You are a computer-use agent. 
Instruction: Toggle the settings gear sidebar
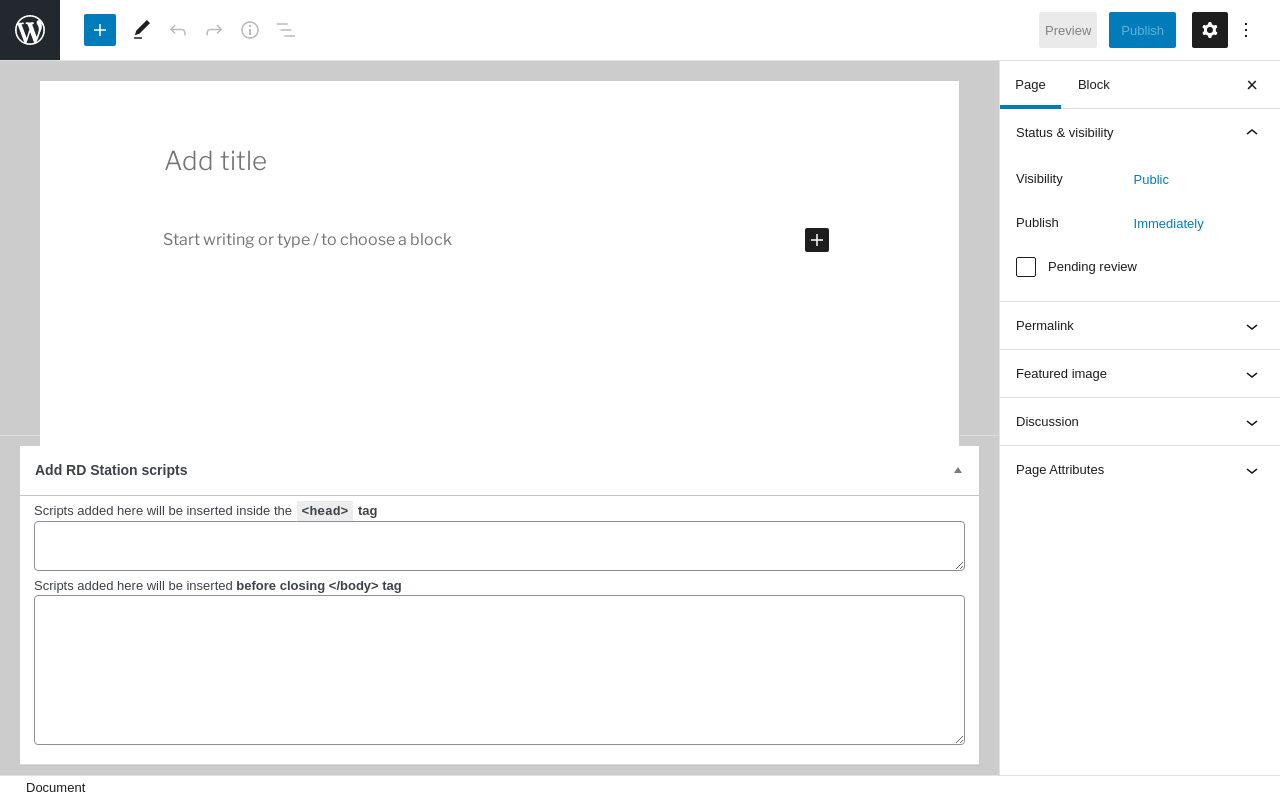[x=1210, y=30]
